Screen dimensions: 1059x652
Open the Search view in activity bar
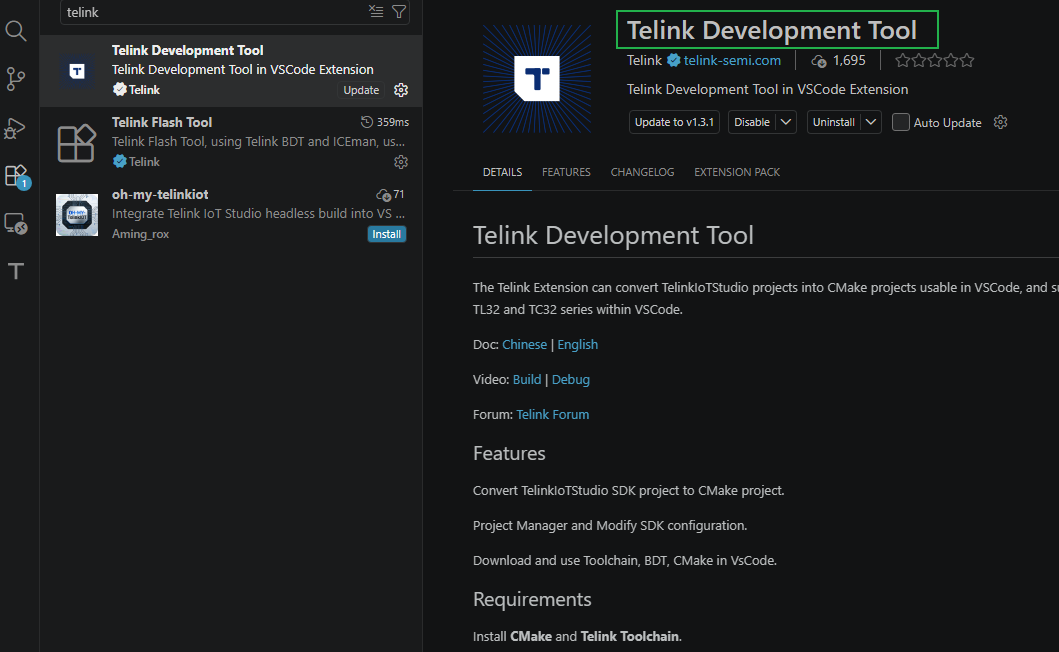[x=16, y=31]
